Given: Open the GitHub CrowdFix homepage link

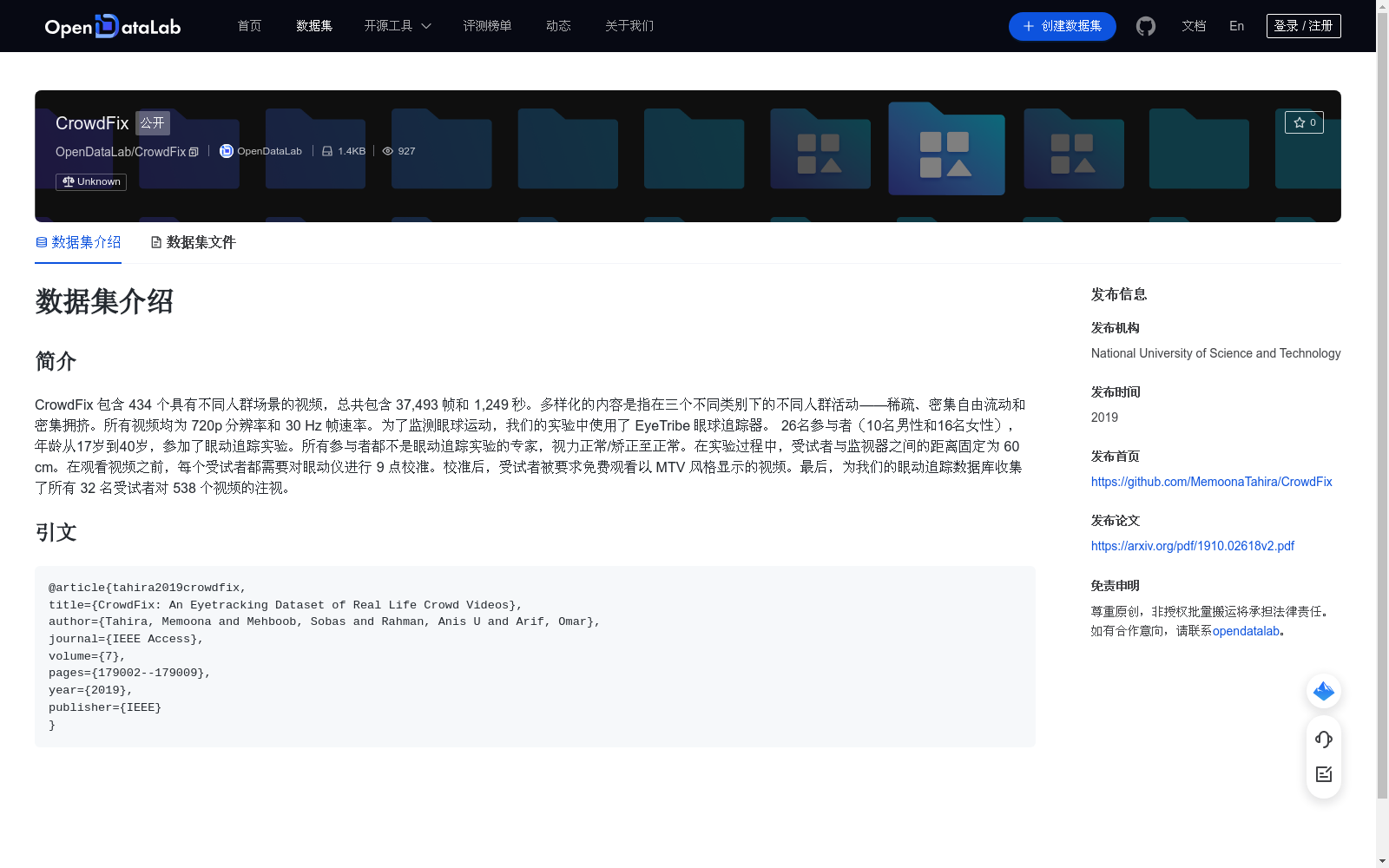Looking at the screenshot, I should pyautogui.click(x=1211, y=482).
